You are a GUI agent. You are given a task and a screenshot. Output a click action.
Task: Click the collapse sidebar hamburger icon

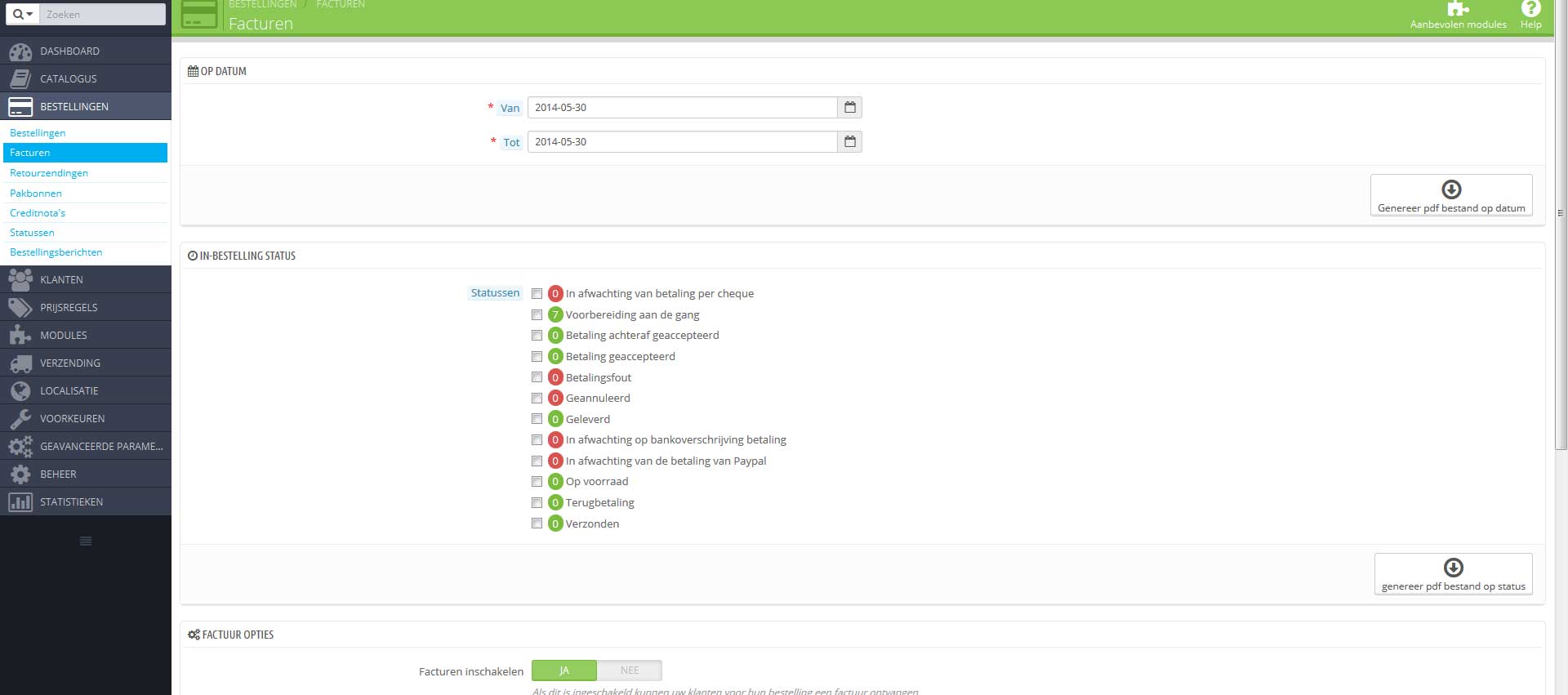click(x=86, y=541)
